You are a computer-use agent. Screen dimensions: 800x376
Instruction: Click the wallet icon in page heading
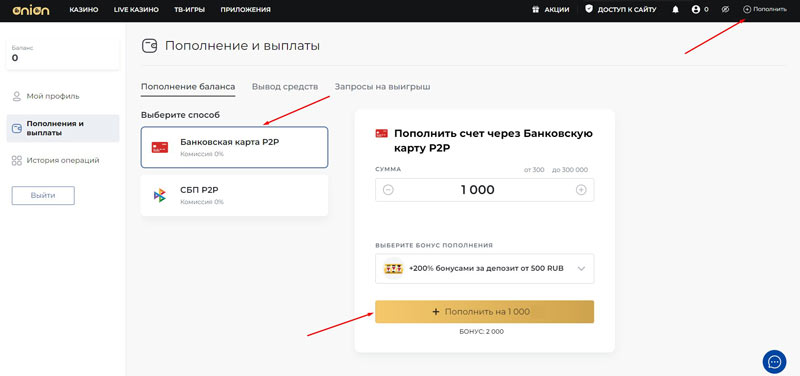coord(149,46)
